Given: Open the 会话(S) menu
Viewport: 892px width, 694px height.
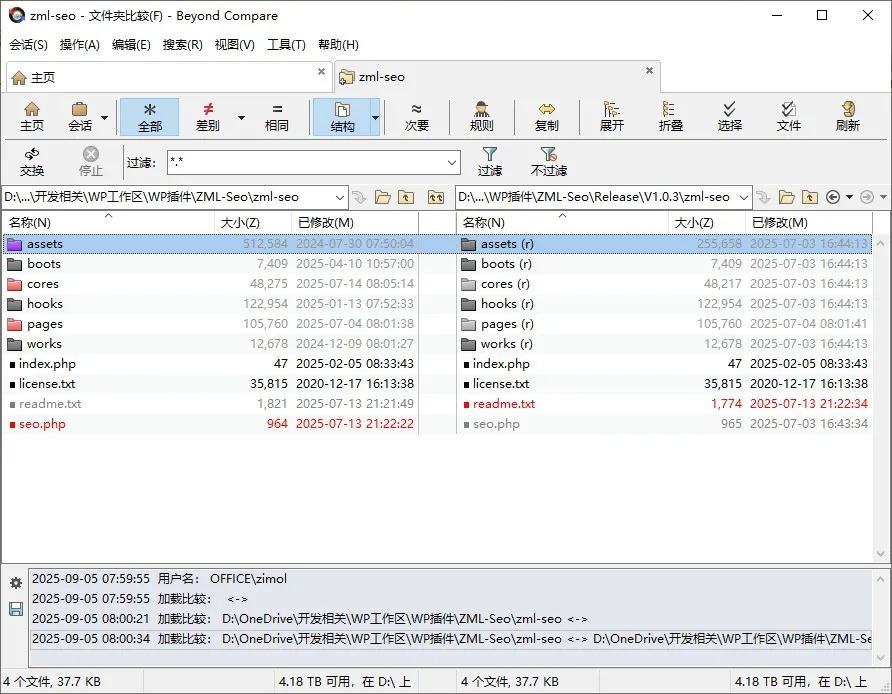Looking at the screenshot, I should 28,44.
